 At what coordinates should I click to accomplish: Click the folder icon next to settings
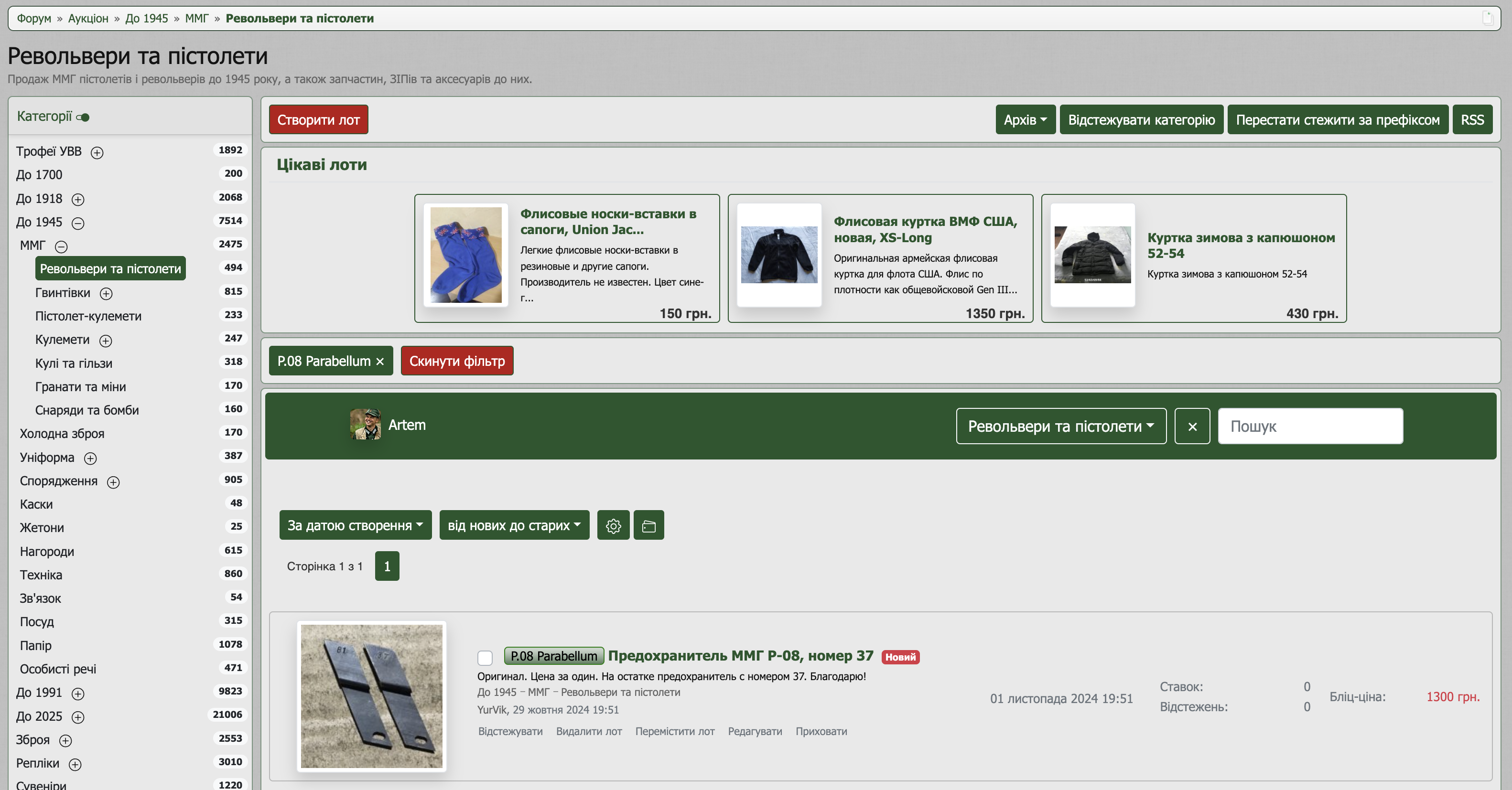coord(648,525)
